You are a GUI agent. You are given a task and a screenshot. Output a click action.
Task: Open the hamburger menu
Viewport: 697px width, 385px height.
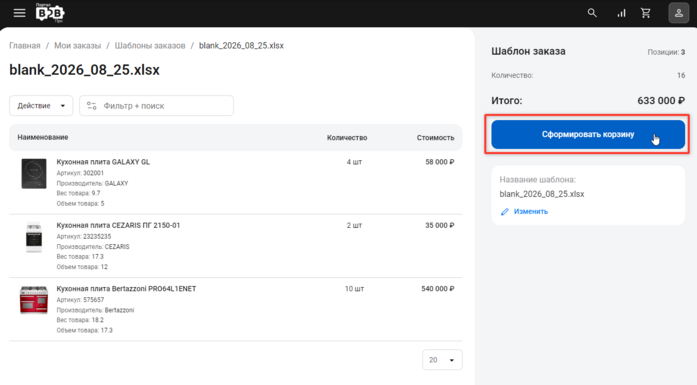pos(19,13)
